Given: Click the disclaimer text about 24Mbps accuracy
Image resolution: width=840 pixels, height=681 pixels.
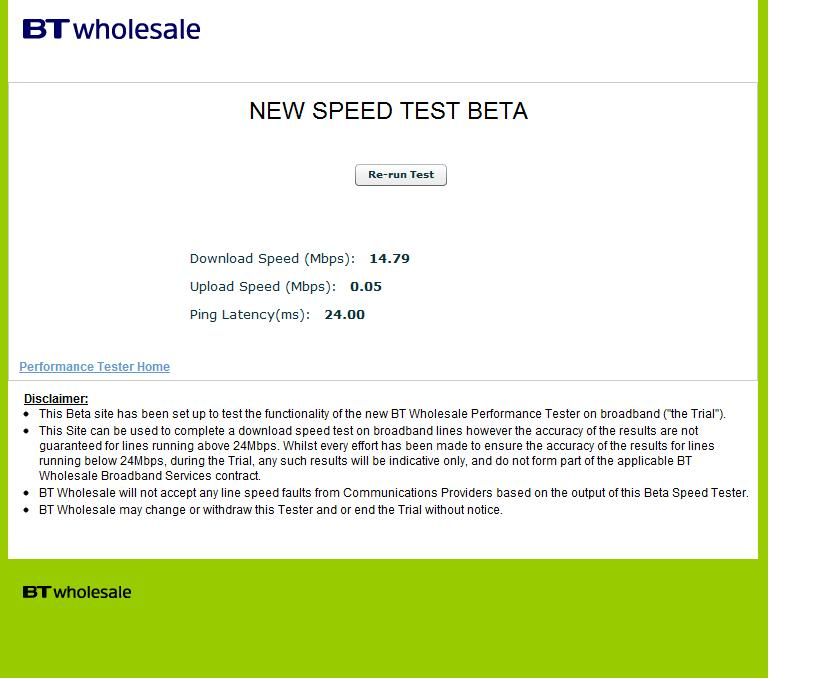Looking at the screenshot, I should click(377, 453).
